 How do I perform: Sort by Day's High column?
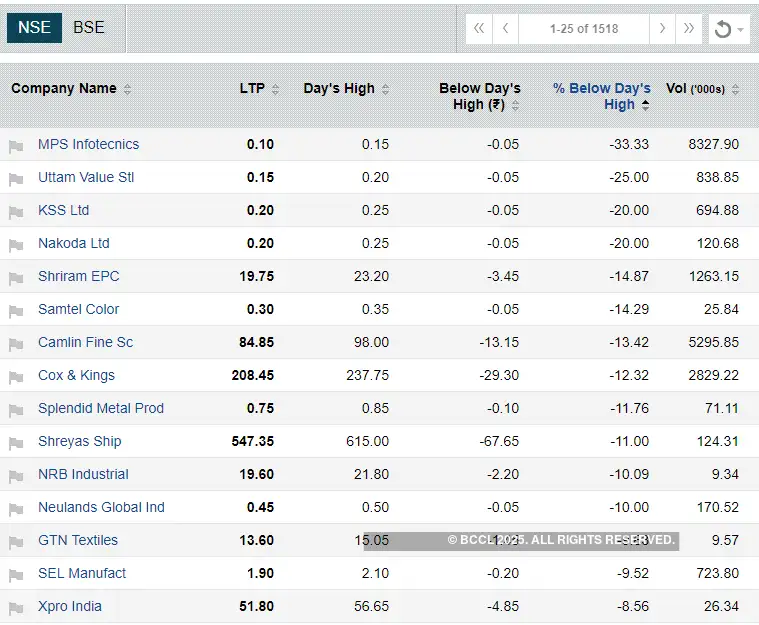click(385, 89)
